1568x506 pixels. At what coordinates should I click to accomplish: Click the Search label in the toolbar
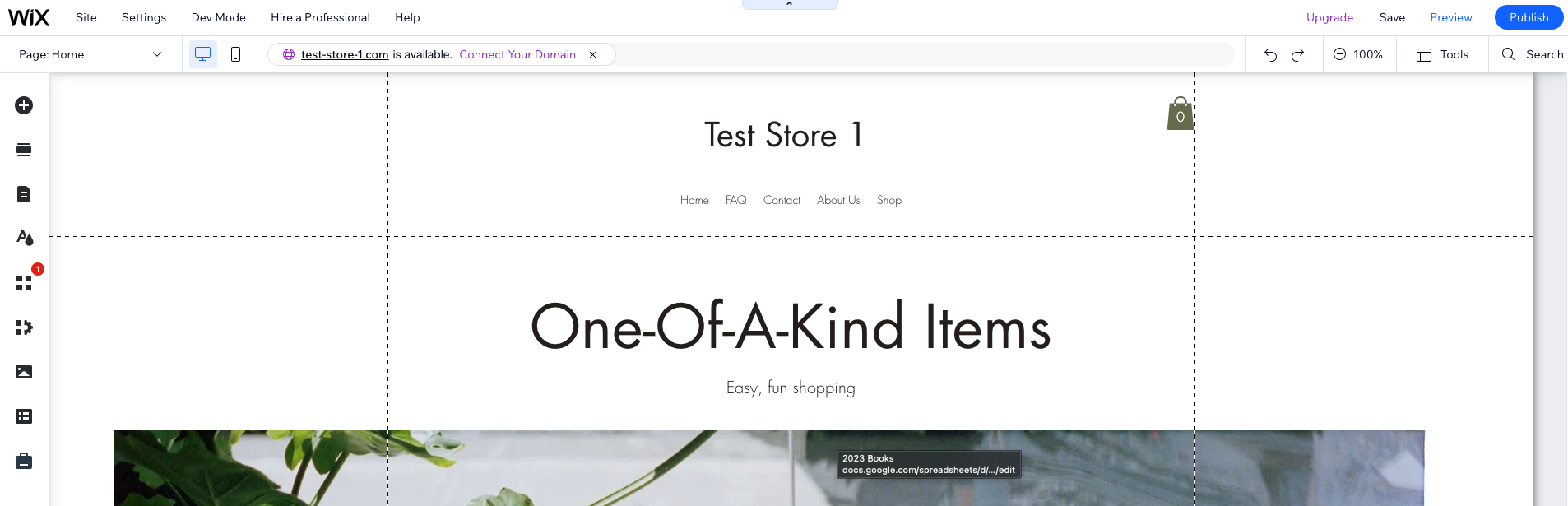tap(1545, 54)
